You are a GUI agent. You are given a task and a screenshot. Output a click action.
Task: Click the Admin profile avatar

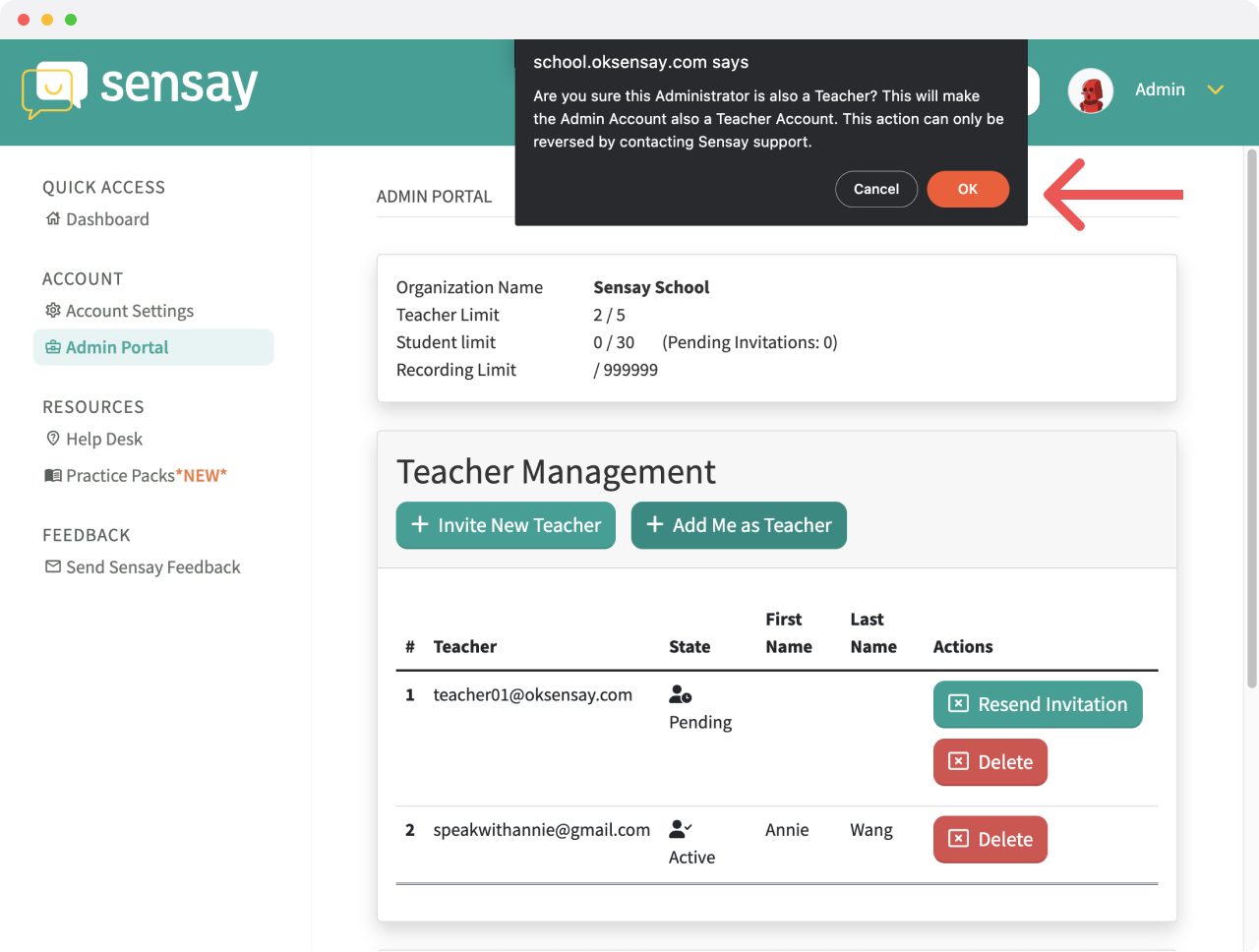1091,90
